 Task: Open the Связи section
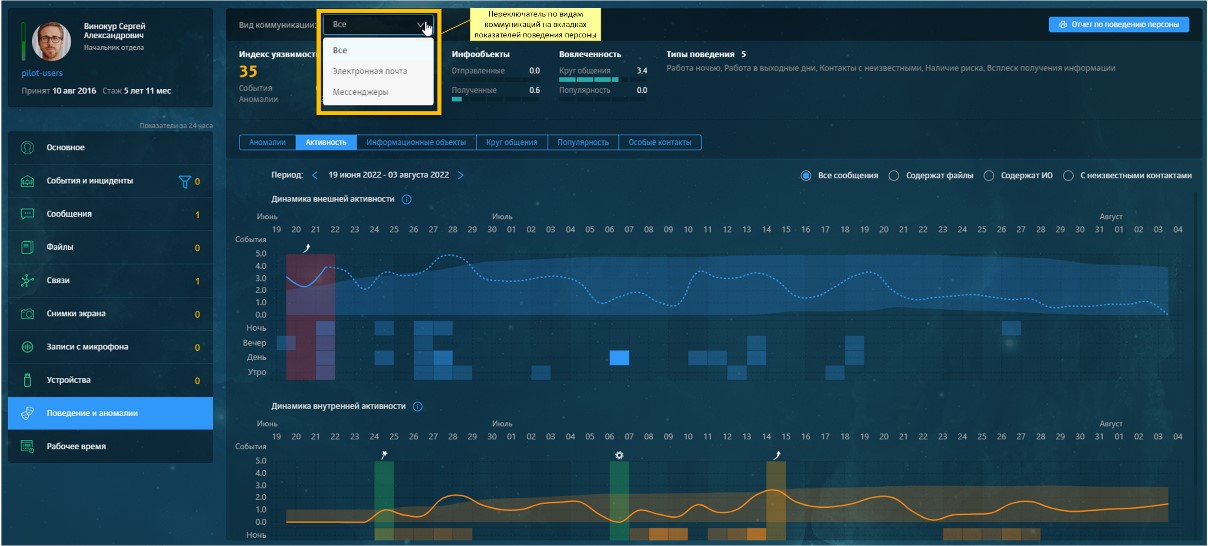click(x=110, y=281)
